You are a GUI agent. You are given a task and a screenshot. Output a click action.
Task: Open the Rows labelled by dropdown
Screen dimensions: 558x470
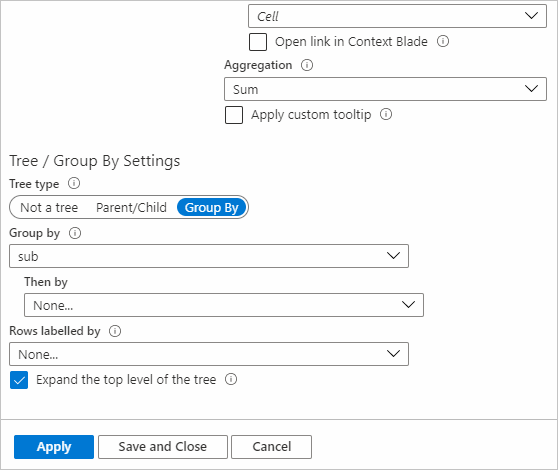click(209, 354)
